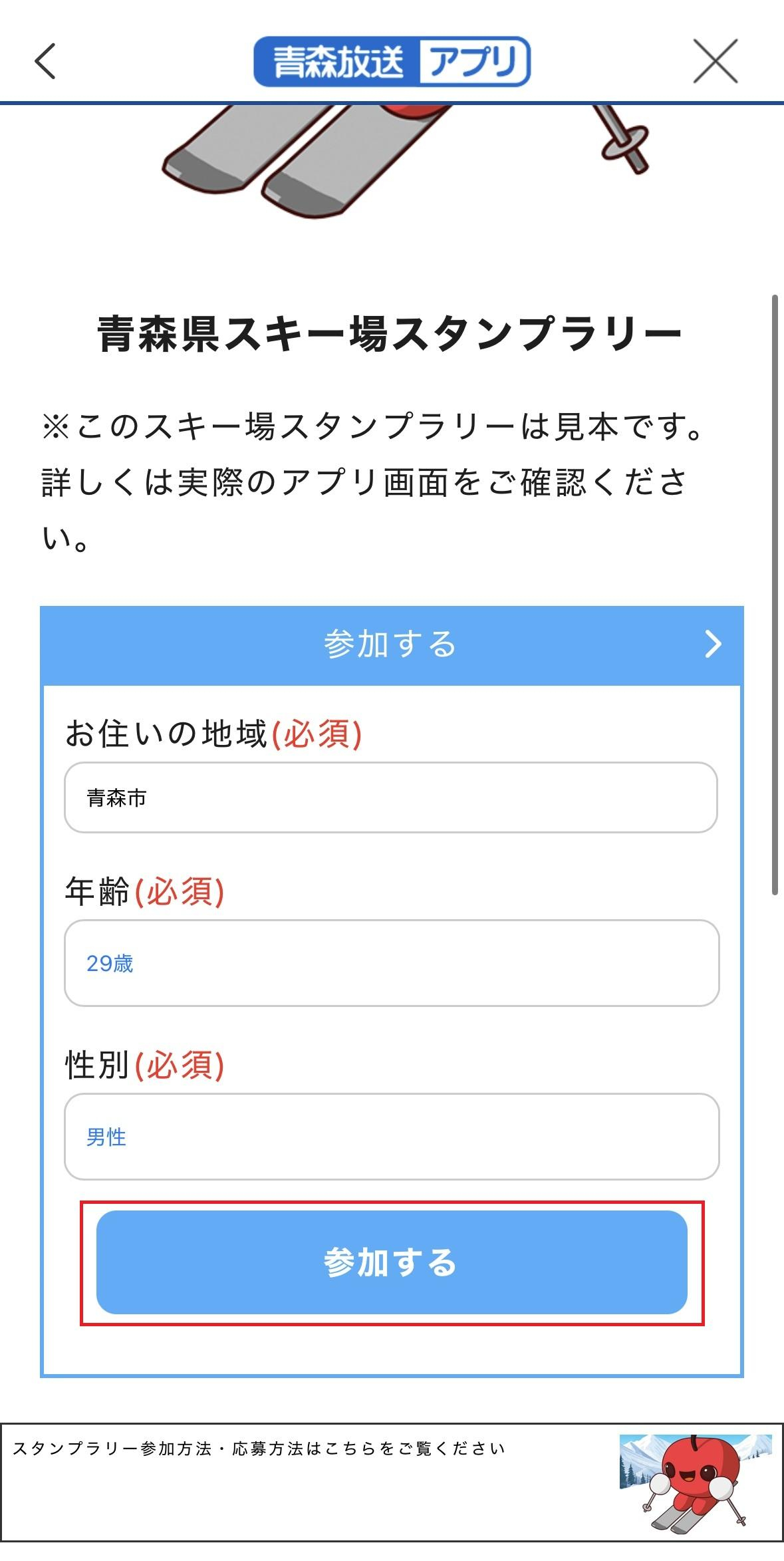Viewport: 784px width, 1561px height.
Task: Collapse the 参加する section header bar
Action: pos(391,644)
